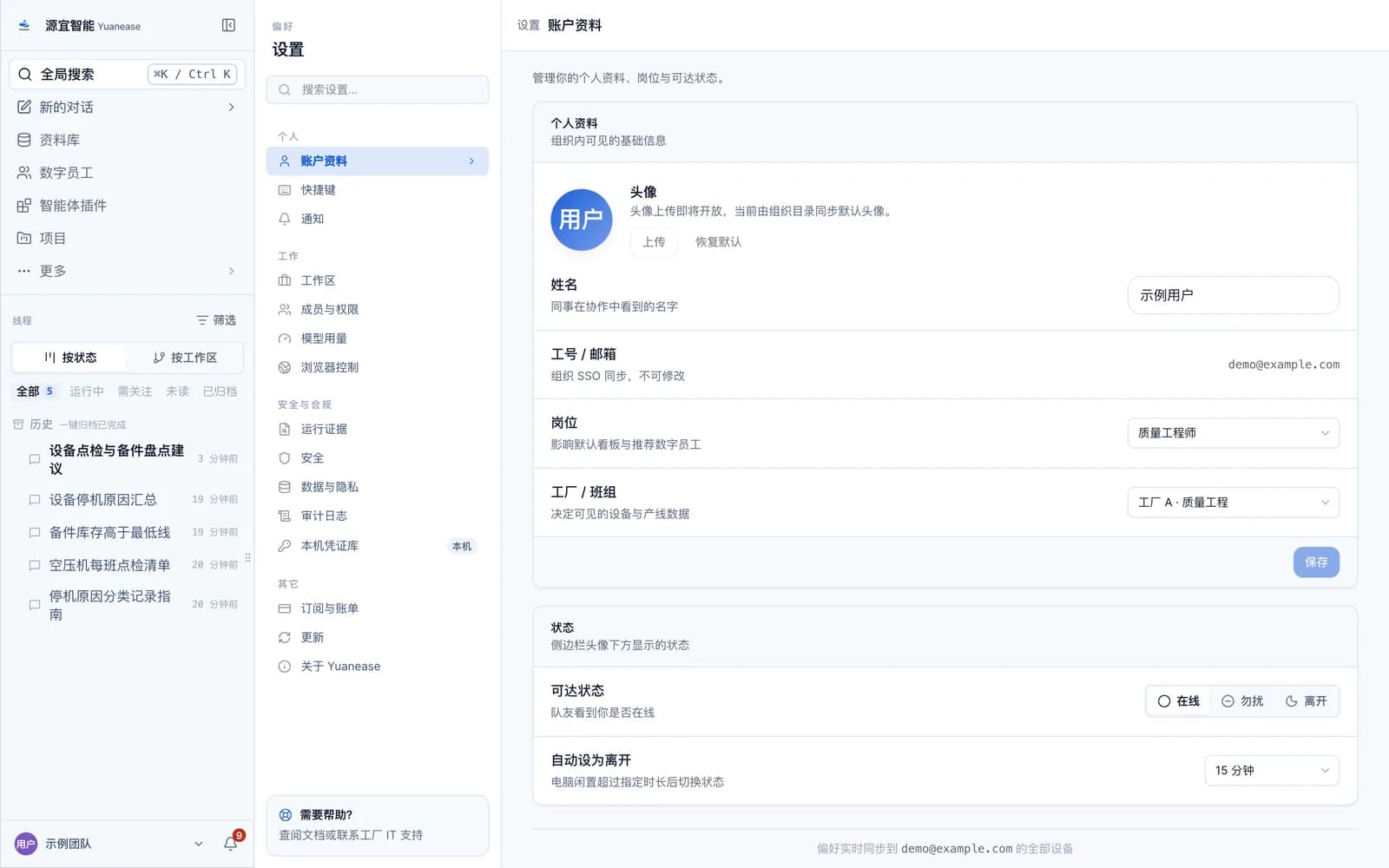Open the notification bell in the sidebar footer
Viewport: 1389px width, 868px height.
[x=231, y=843]
